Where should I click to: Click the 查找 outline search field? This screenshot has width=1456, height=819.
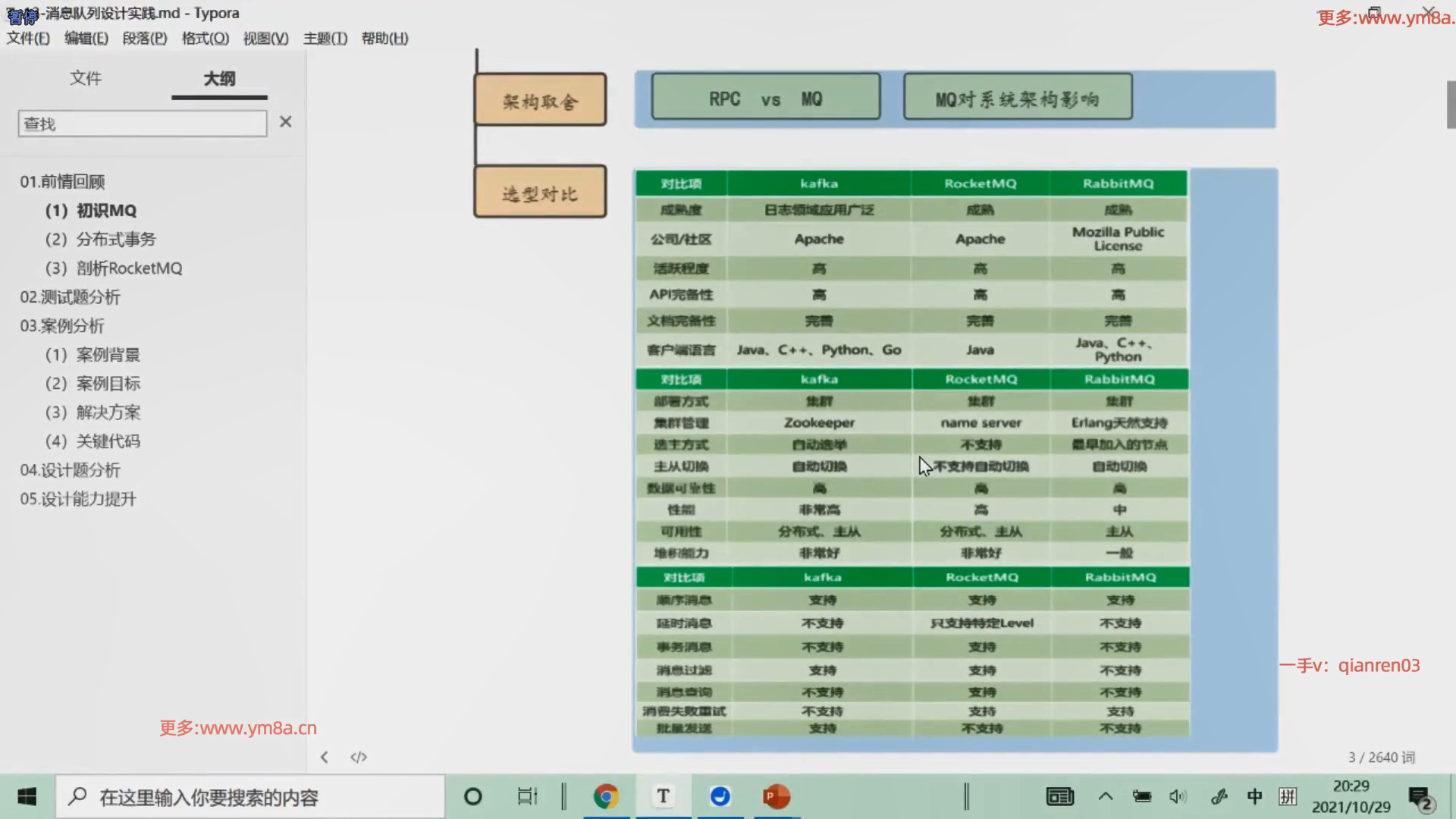tap(143, 124)
